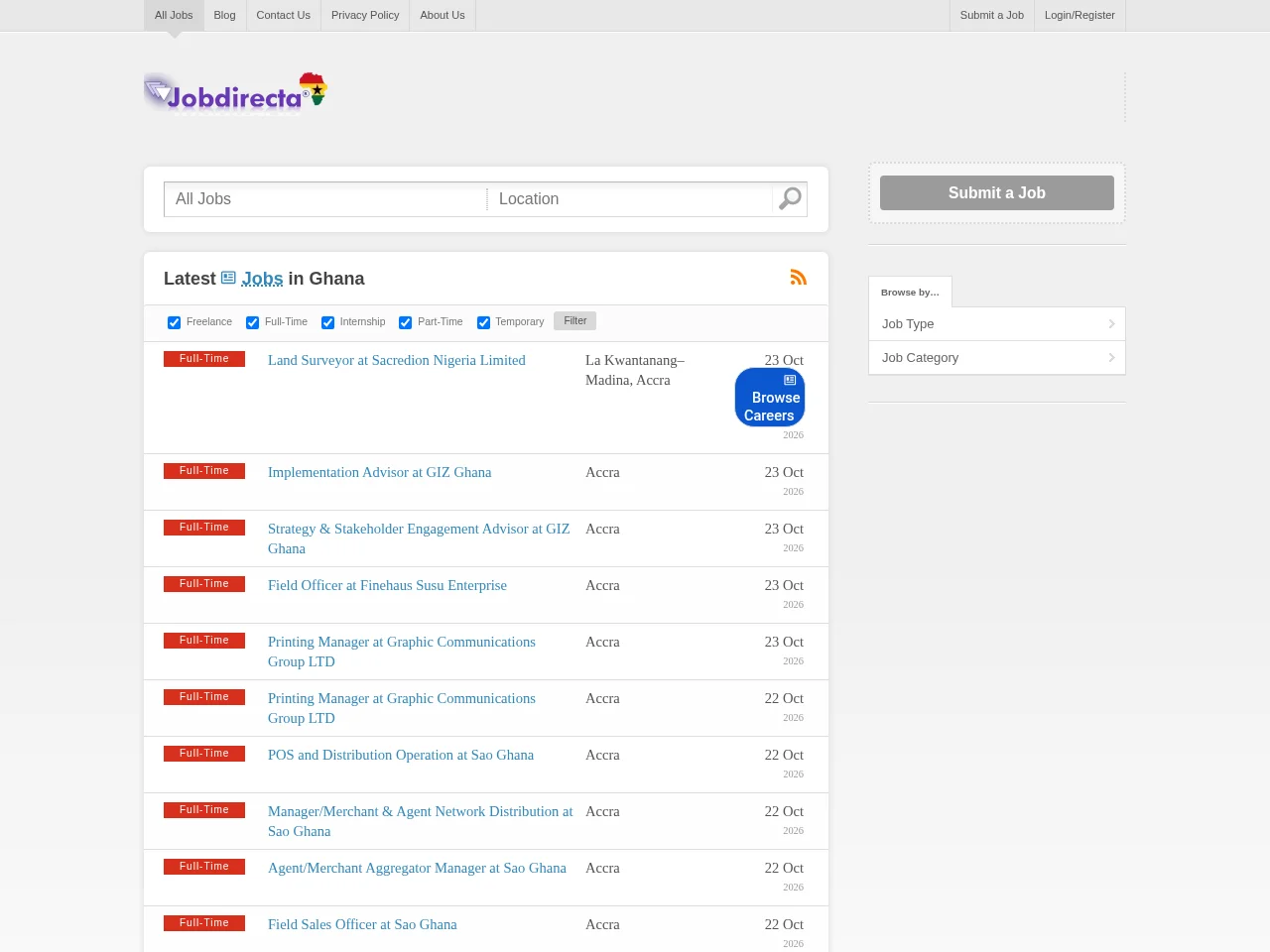Click the search magnifier icon
The width and height of the screenshot is (1270, 952).
click(x=790, y=199)
